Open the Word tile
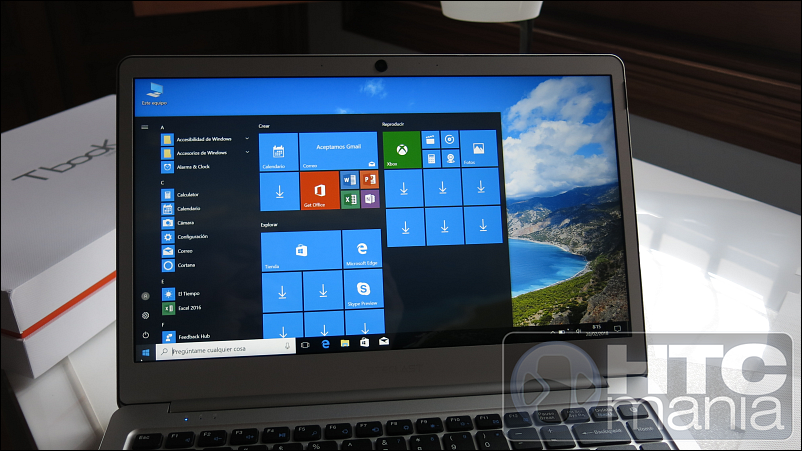 (x=349, y=180)
